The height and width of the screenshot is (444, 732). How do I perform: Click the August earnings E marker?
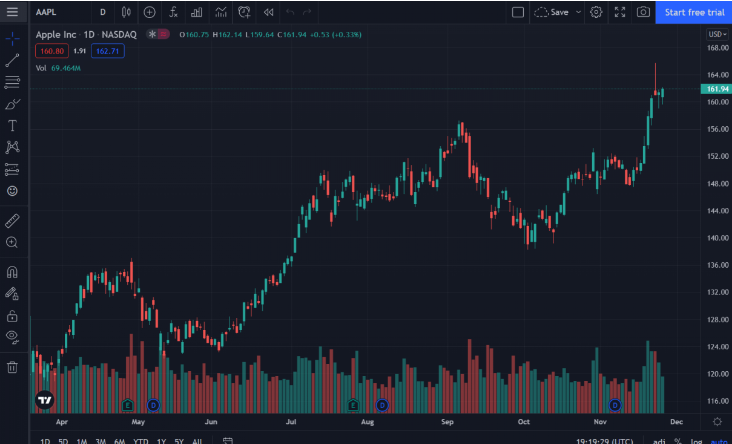[x=353, y=405]
